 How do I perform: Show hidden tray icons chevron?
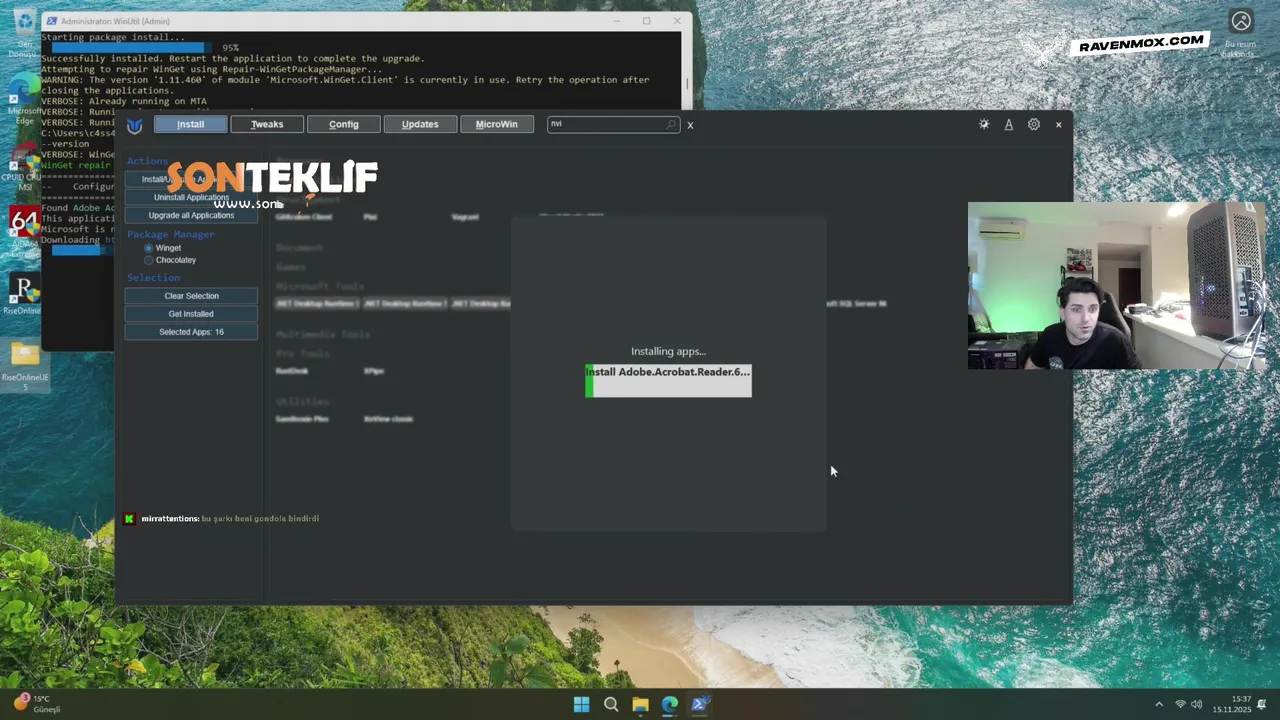pos(1159,705)
